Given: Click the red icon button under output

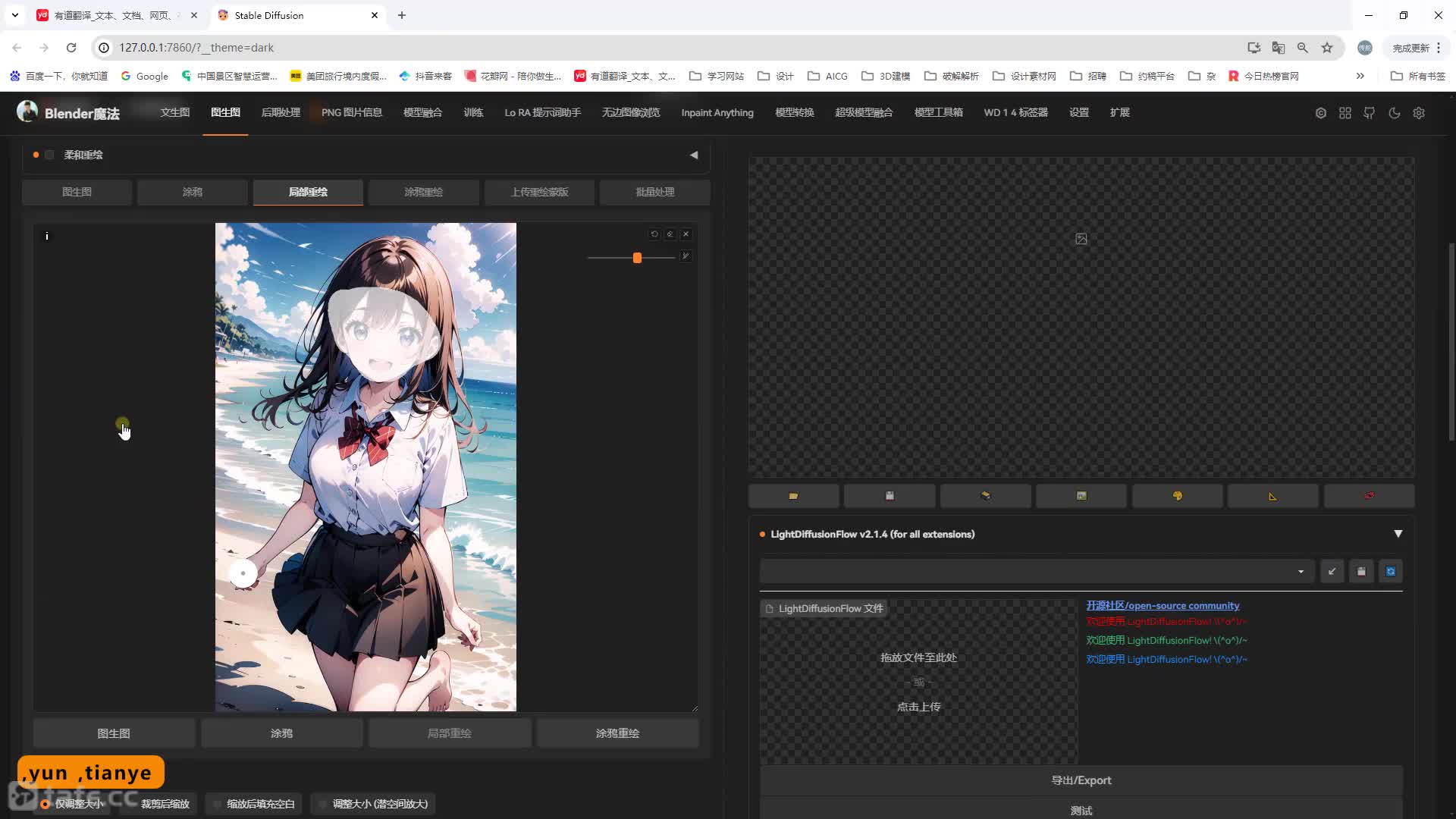Looking at the screenshot, I should pyautogui.click(x=1369, y=496).
